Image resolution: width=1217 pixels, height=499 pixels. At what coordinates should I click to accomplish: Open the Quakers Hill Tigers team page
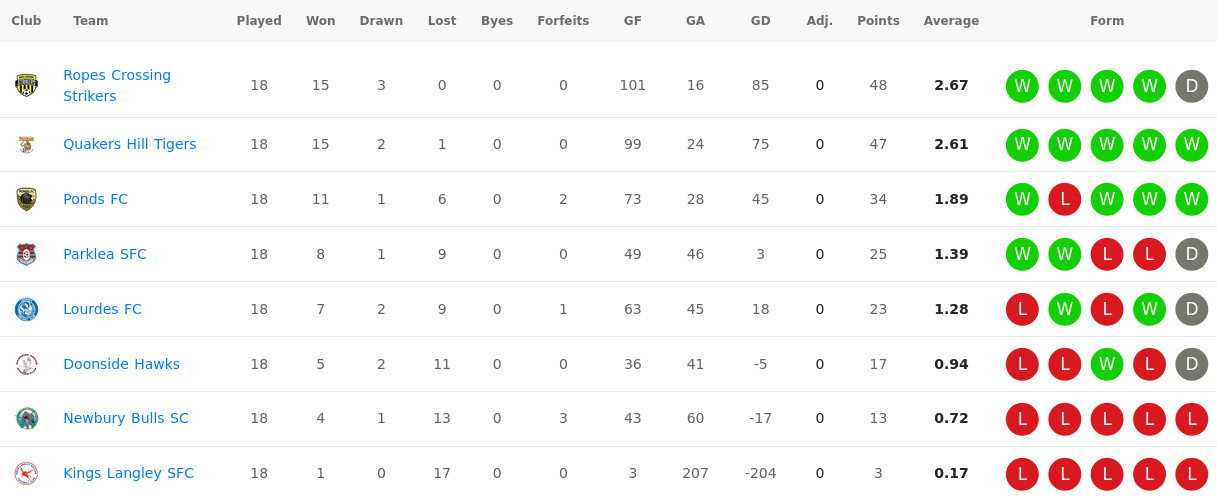point(129,144)
